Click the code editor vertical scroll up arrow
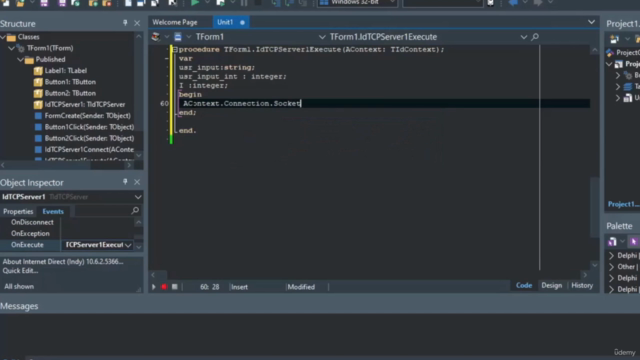The image size is (640, 360). pyautogui.click(x=595, y=50)
